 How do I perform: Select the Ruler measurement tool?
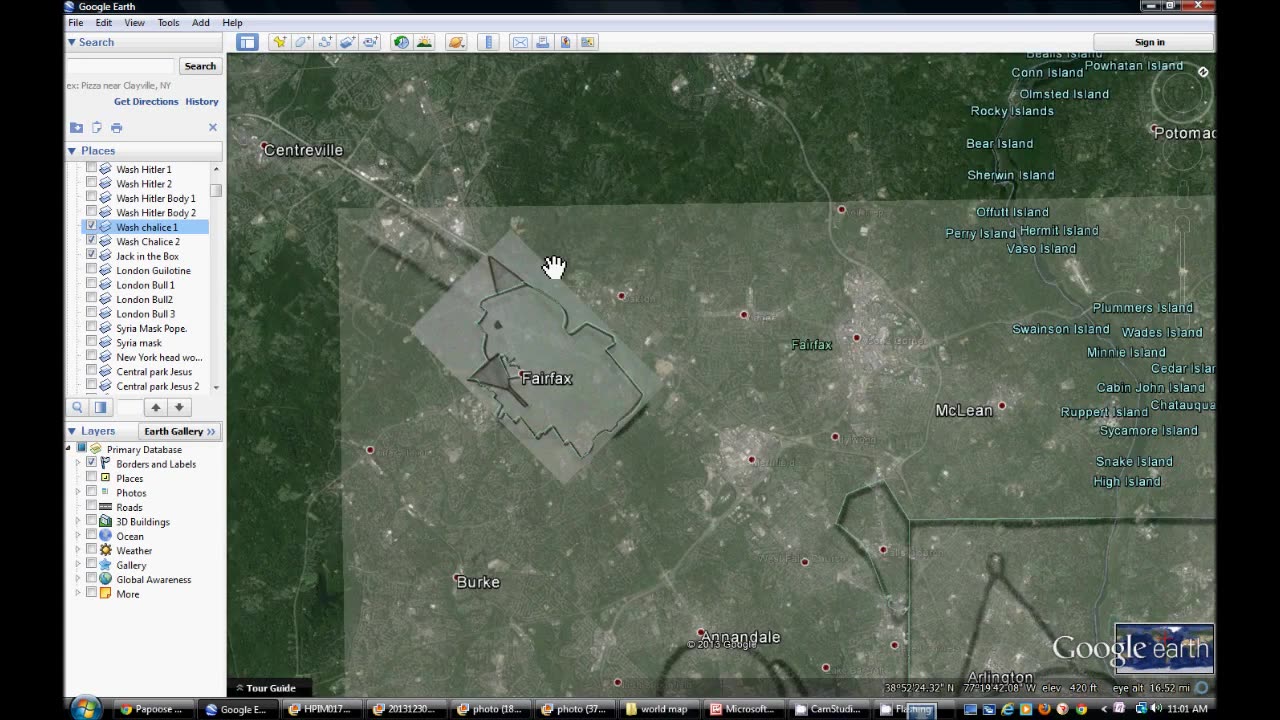tap(488, 42)
